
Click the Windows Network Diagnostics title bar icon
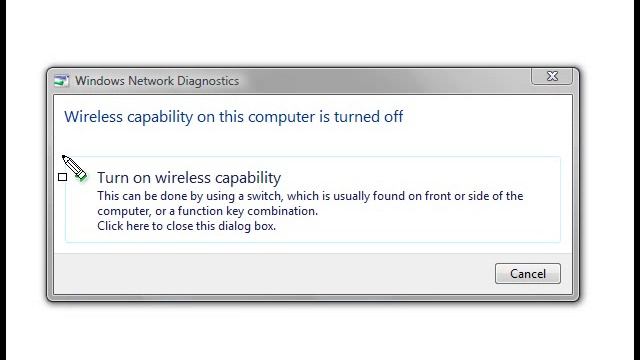(62, 80)
